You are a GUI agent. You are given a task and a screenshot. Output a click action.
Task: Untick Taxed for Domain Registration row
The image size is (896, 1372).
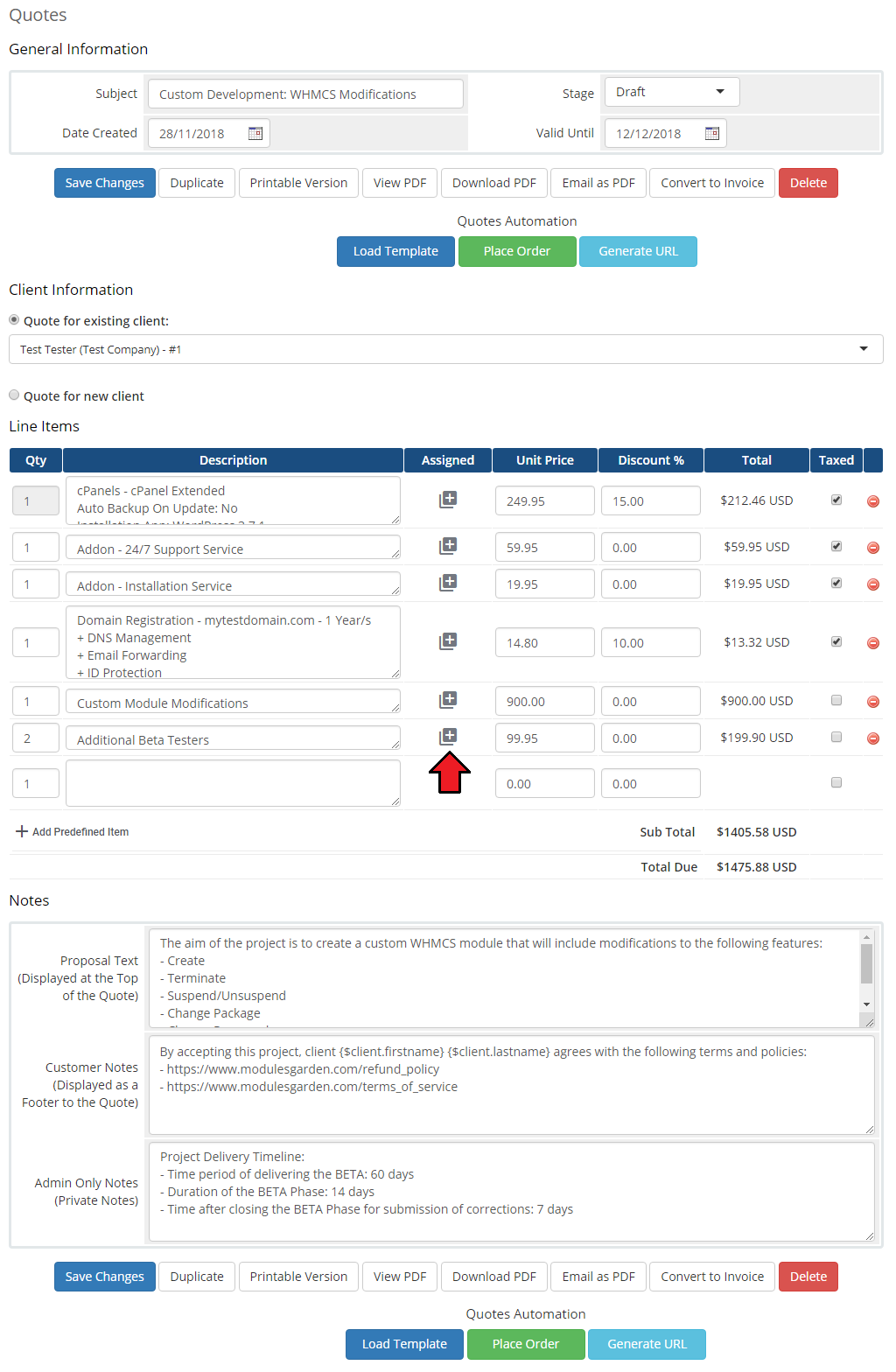[x=836, y=641]
